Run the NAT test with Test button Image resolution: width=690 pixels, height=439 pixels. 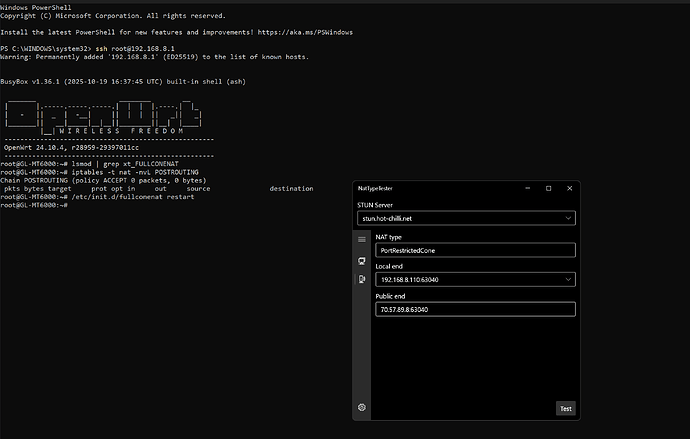[565, 409]
